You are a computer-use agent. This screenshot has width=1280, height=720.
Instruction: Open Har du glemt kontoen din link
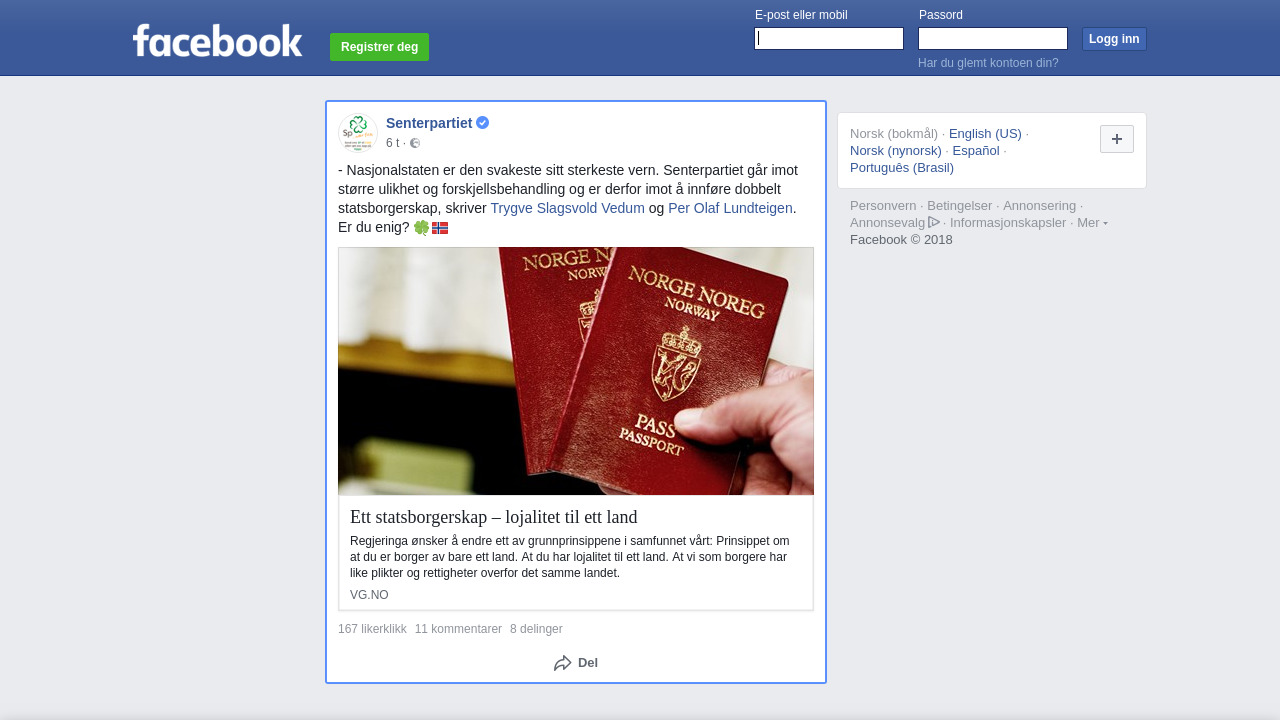(988, 63)
